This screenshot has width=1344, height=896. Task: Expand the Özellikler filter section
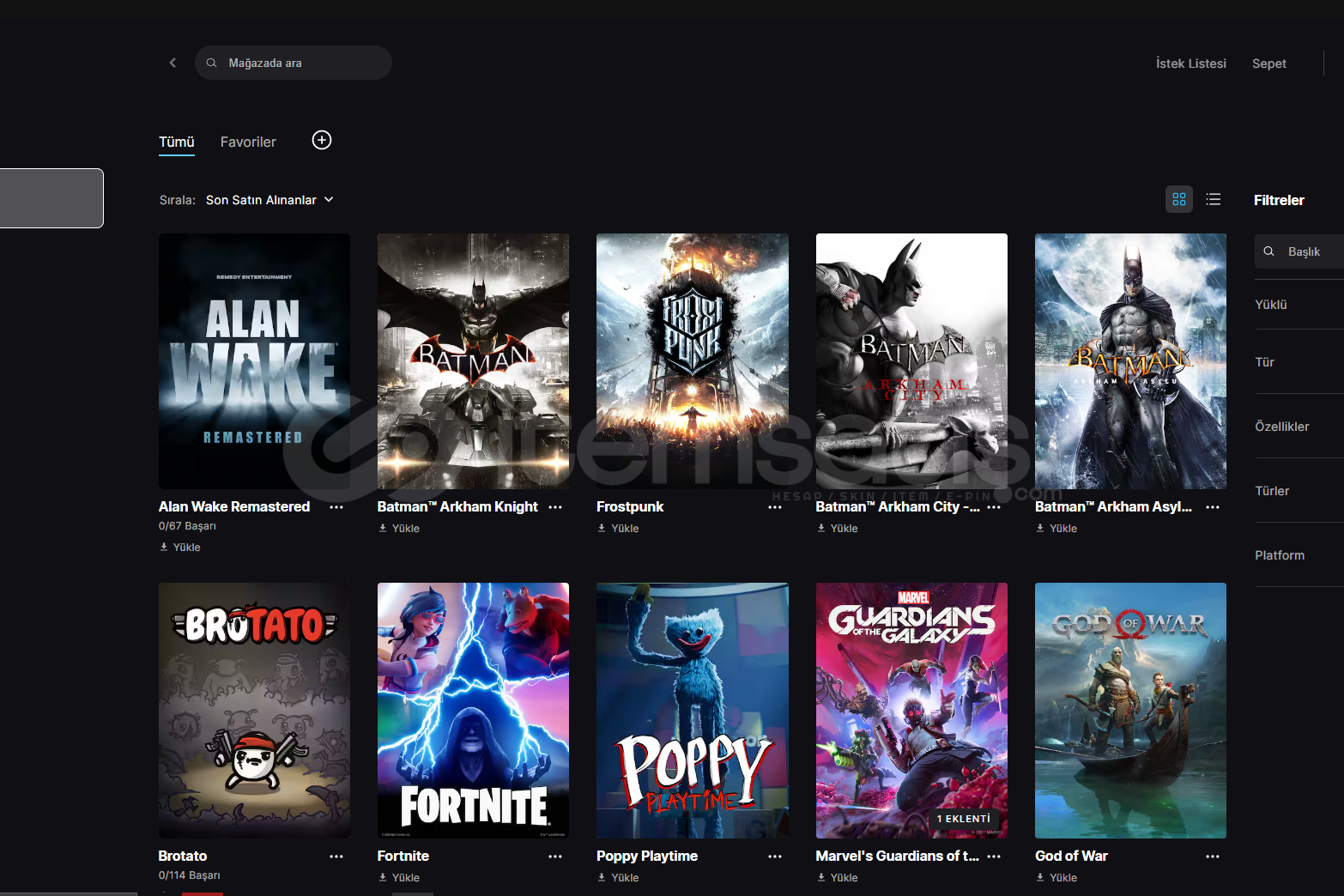tap(1299, 427)
